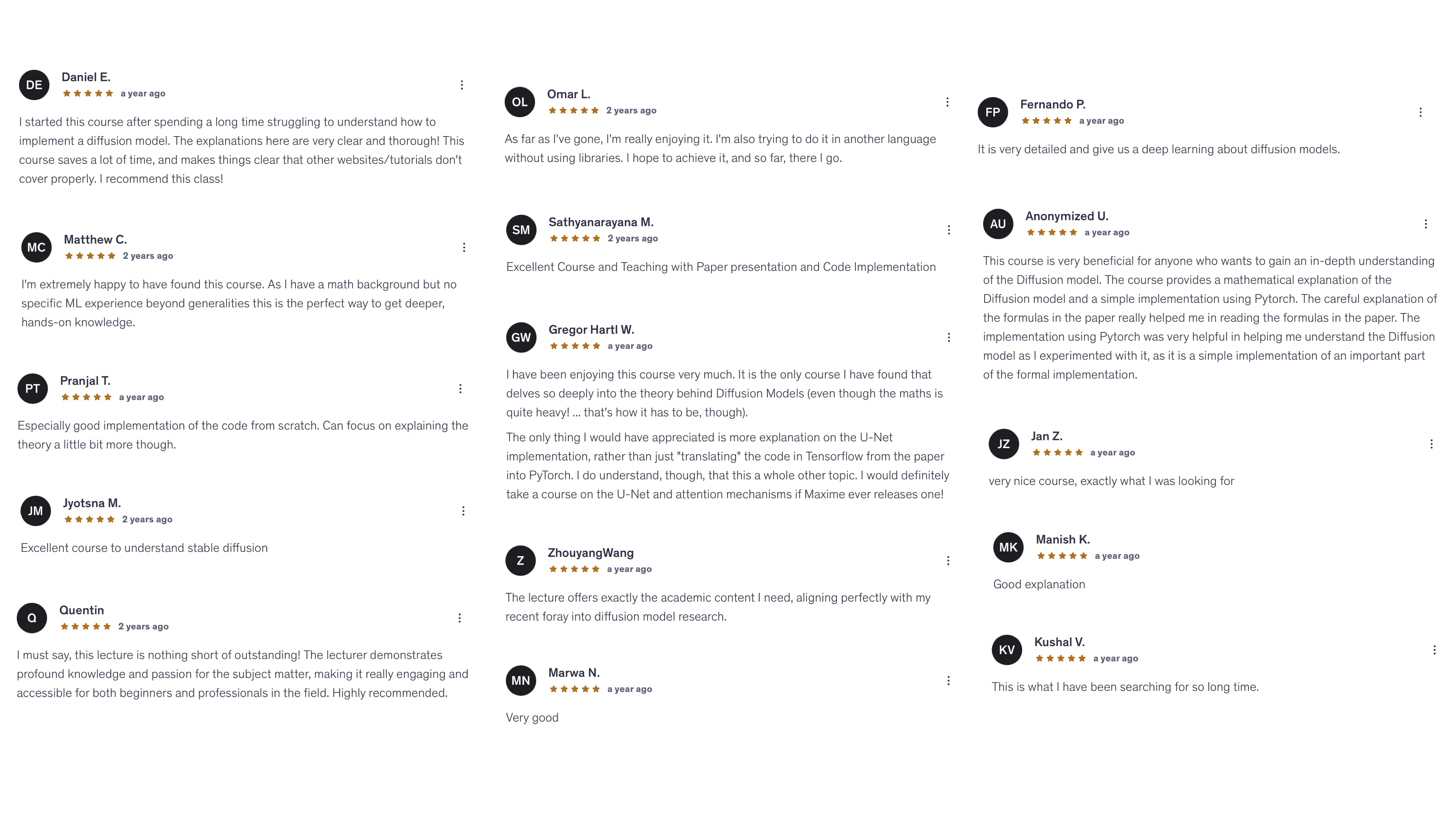Click Sathyanarayana M.'s avatar icon
This screenshot has height=819, width=1456.
point(521,229)
